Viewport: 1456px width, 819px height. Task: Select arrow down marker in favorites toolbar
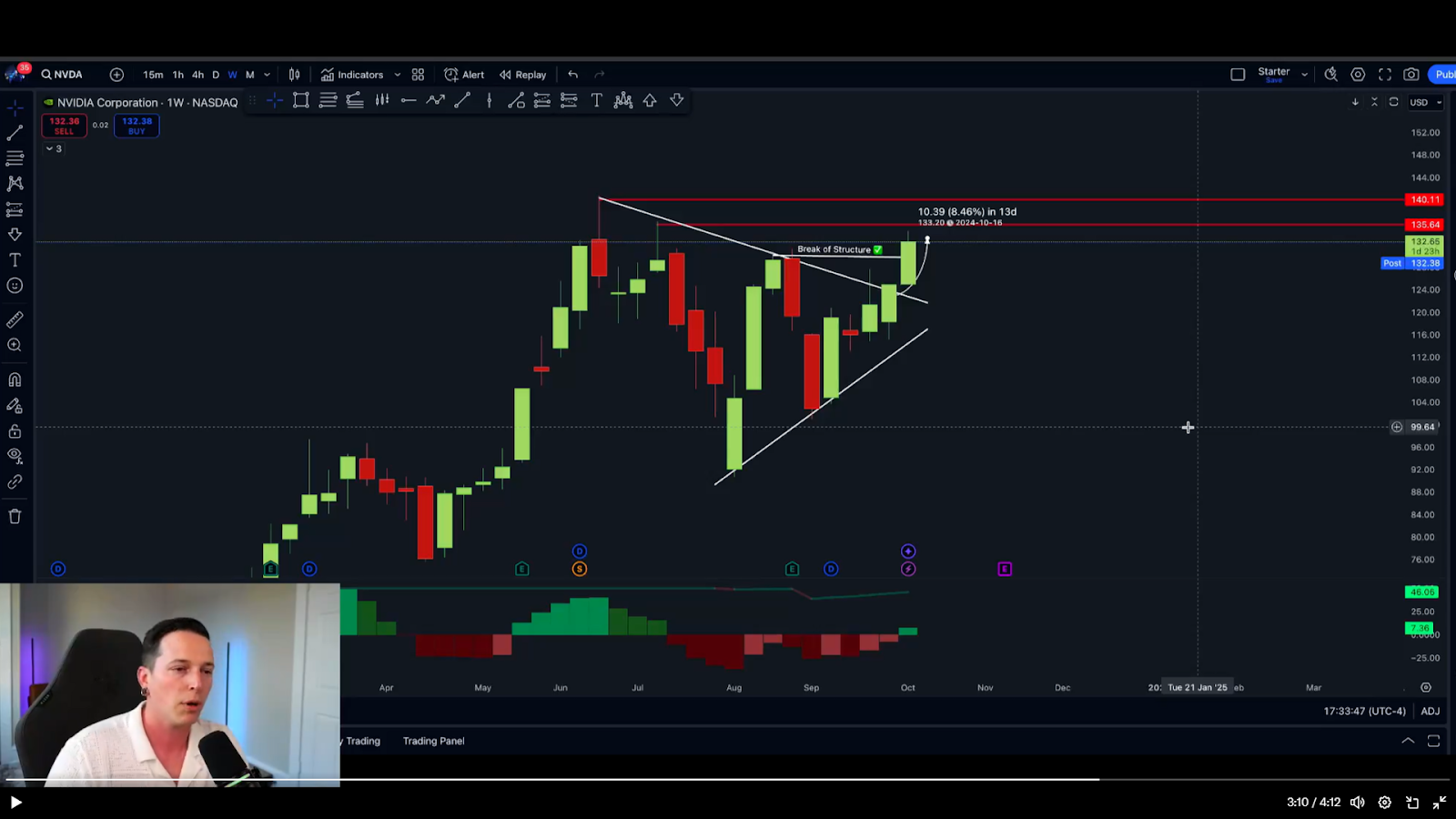pyautogui.click(x=677, y=101)
